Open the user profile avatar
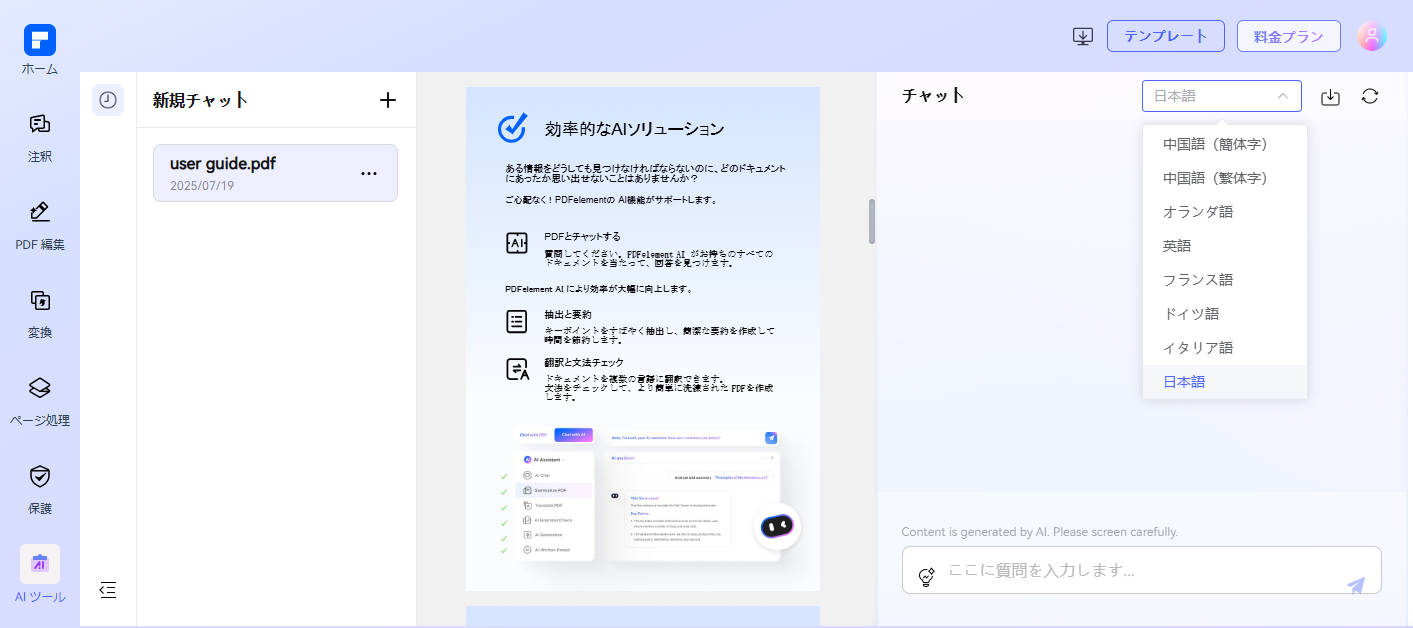The image size is (1413, 628). [x=1372, y=37]
